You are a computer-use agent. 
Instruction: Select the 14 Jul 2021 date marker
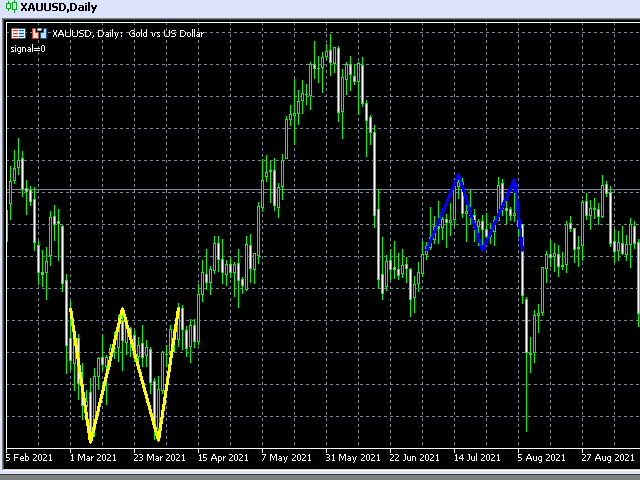[478, 458]
